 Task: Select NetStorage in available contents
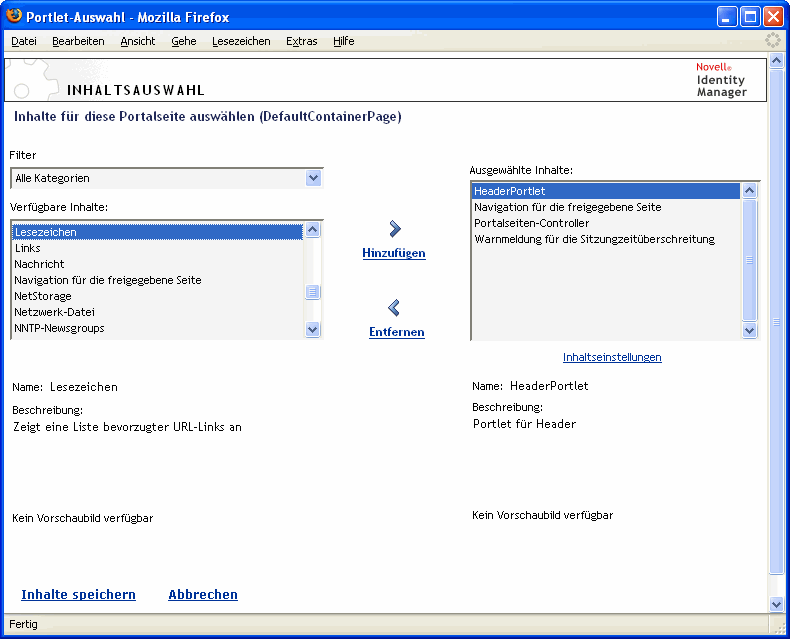(x=43, y=296)
